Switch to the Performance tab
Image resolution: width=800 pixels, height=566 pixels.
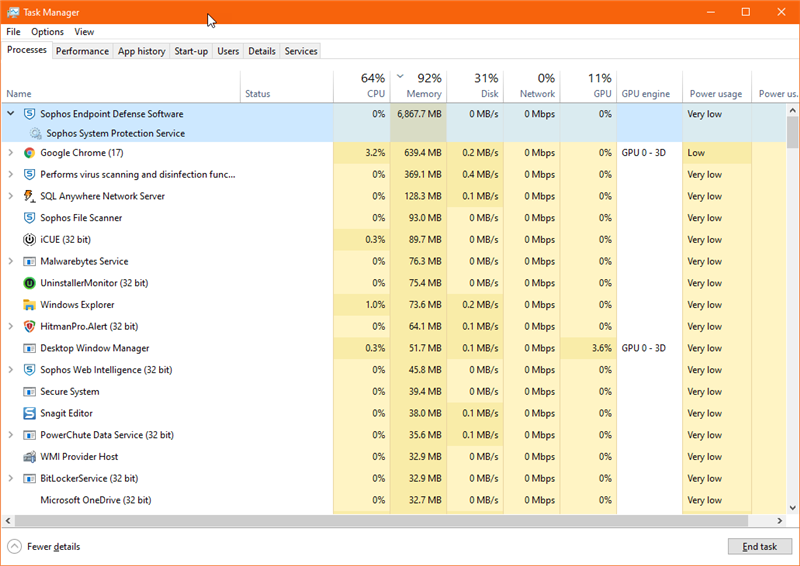tap(82, 51)
